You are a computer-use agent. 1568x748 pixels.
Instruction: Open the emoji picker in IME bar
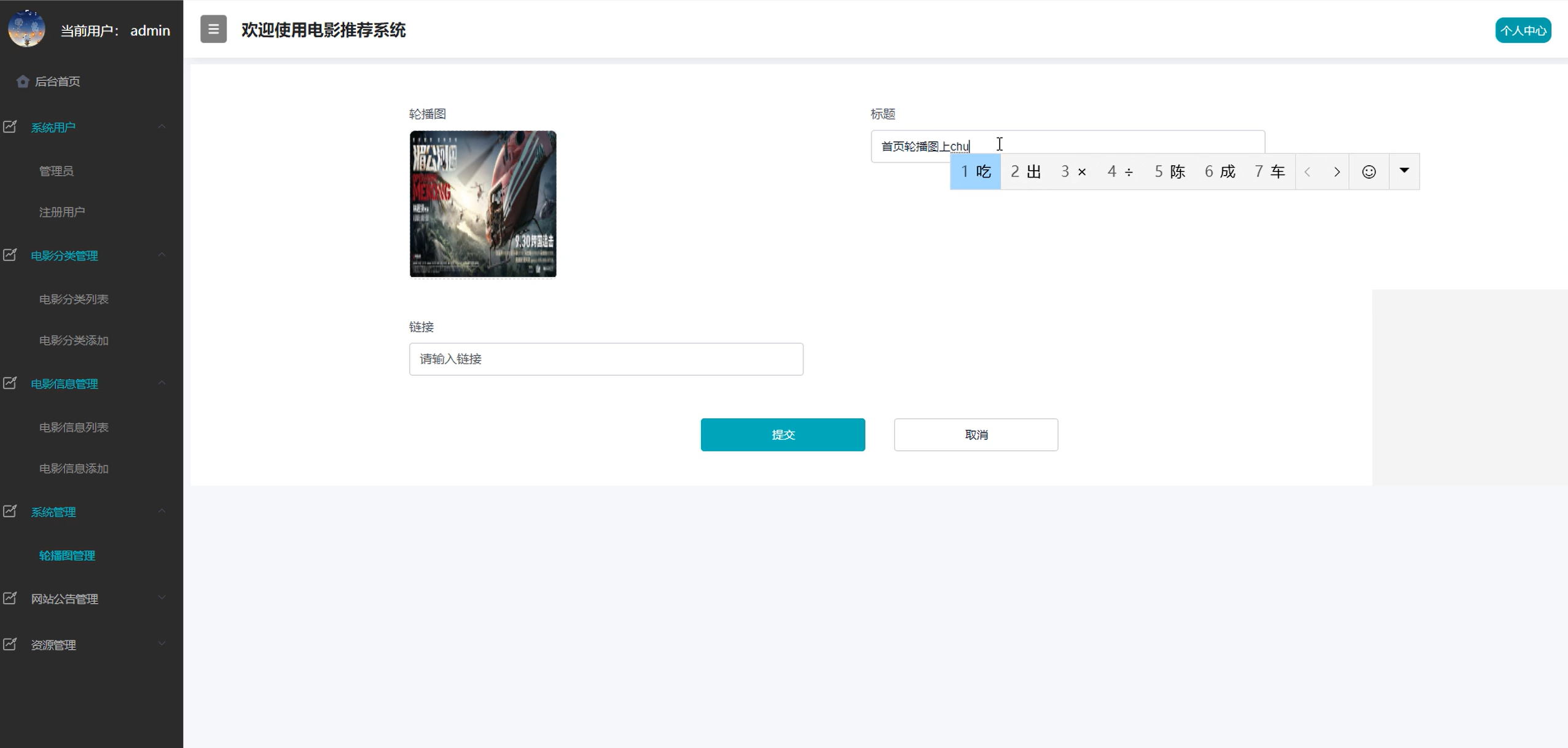(x=1368, y=172)
